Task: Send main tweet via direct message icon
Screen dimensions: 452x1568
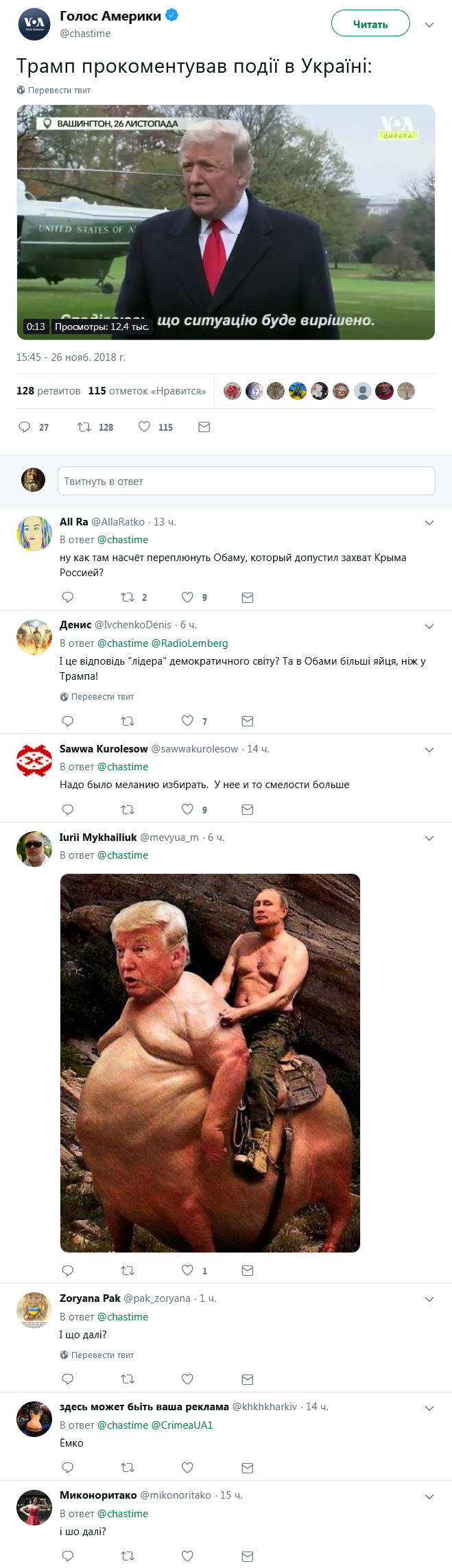Action: [x=204, y=427]
